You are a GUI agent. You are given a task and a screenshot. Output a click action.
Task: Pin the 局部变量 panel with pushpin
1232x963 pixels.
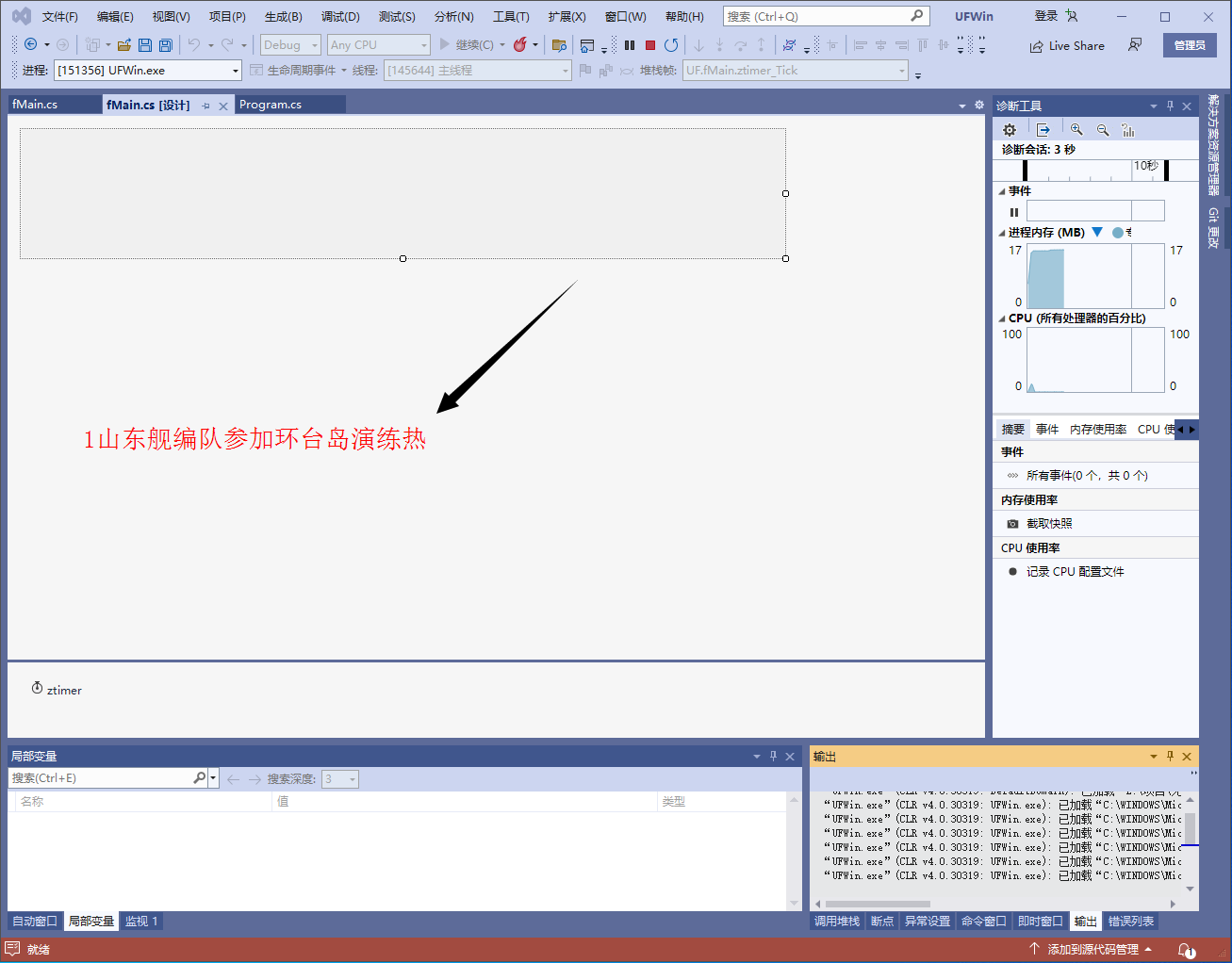point(773,756)
